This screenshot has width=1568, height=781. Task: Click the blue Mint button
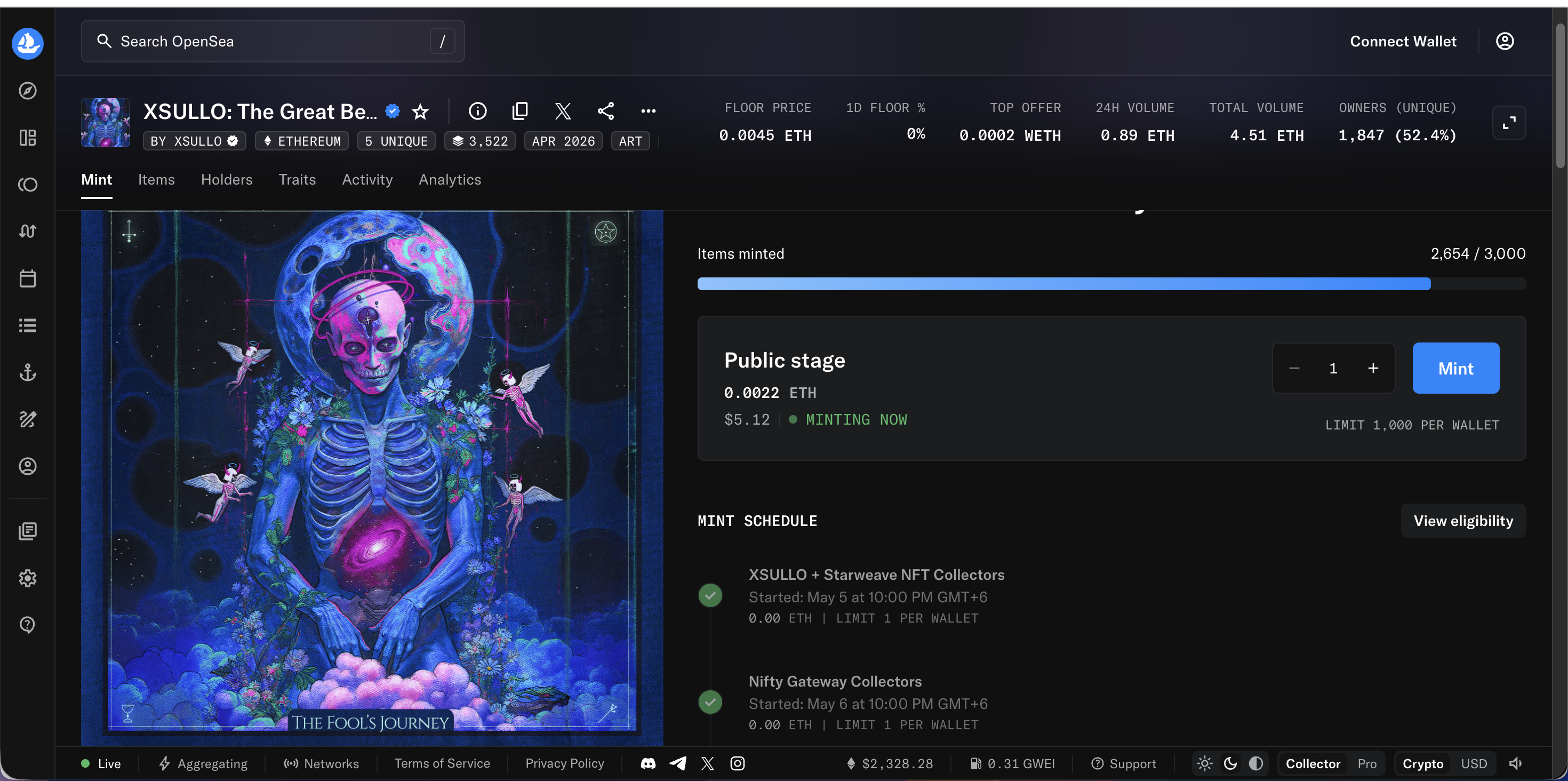click(1456, 368)
